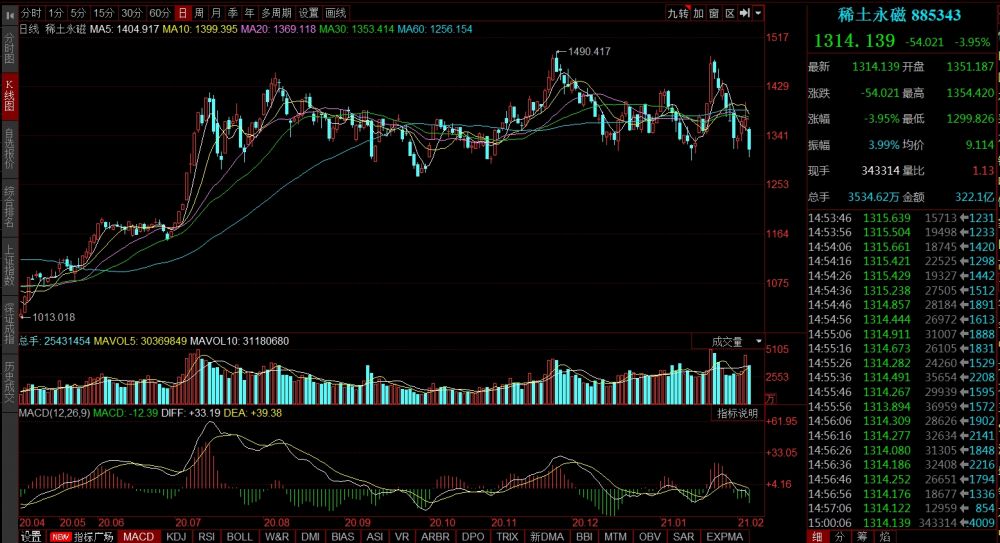
Task: Click the 窗 window layout icon
Action: coord(714,14)
